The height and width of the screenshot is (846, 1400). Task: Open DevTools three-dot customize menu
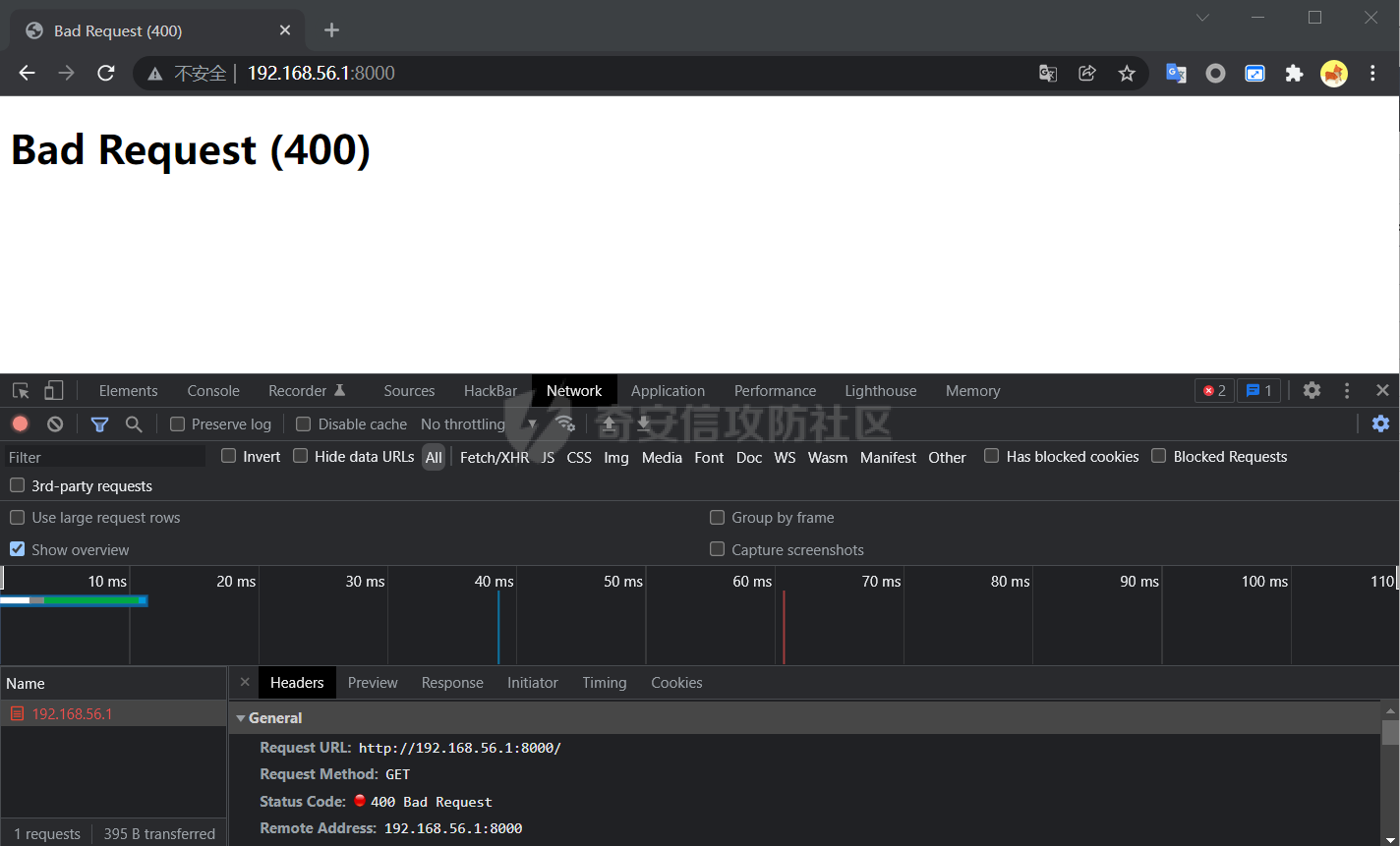(1347, 390)
